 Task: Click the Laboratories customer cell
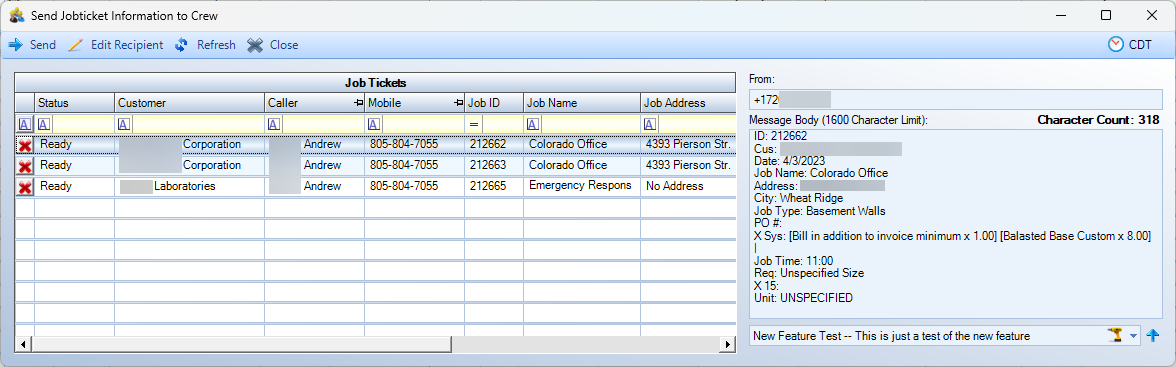[x=190, y=186]
